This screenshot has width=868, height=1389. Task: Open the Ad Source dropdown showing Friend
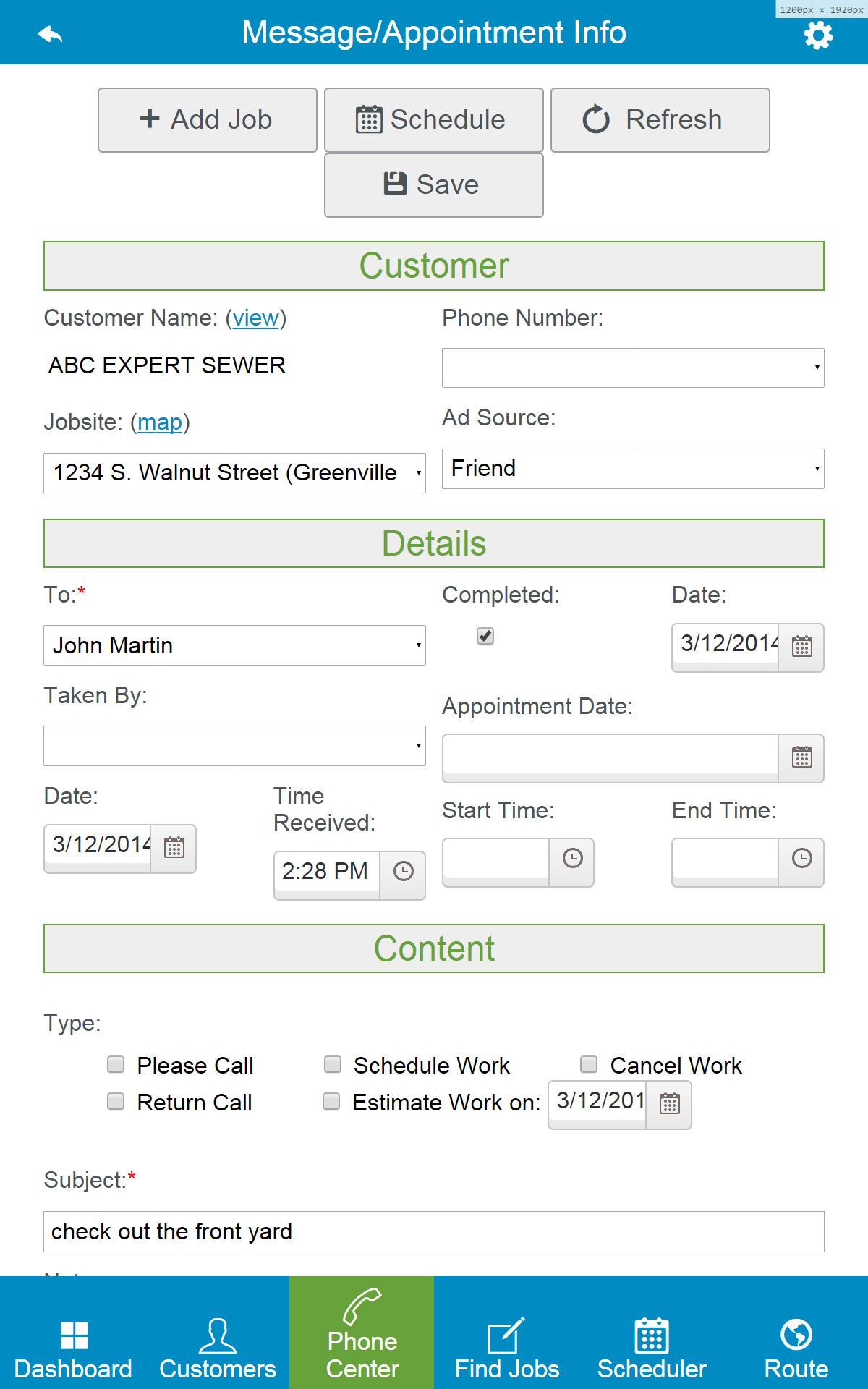(x=633, y=469)
